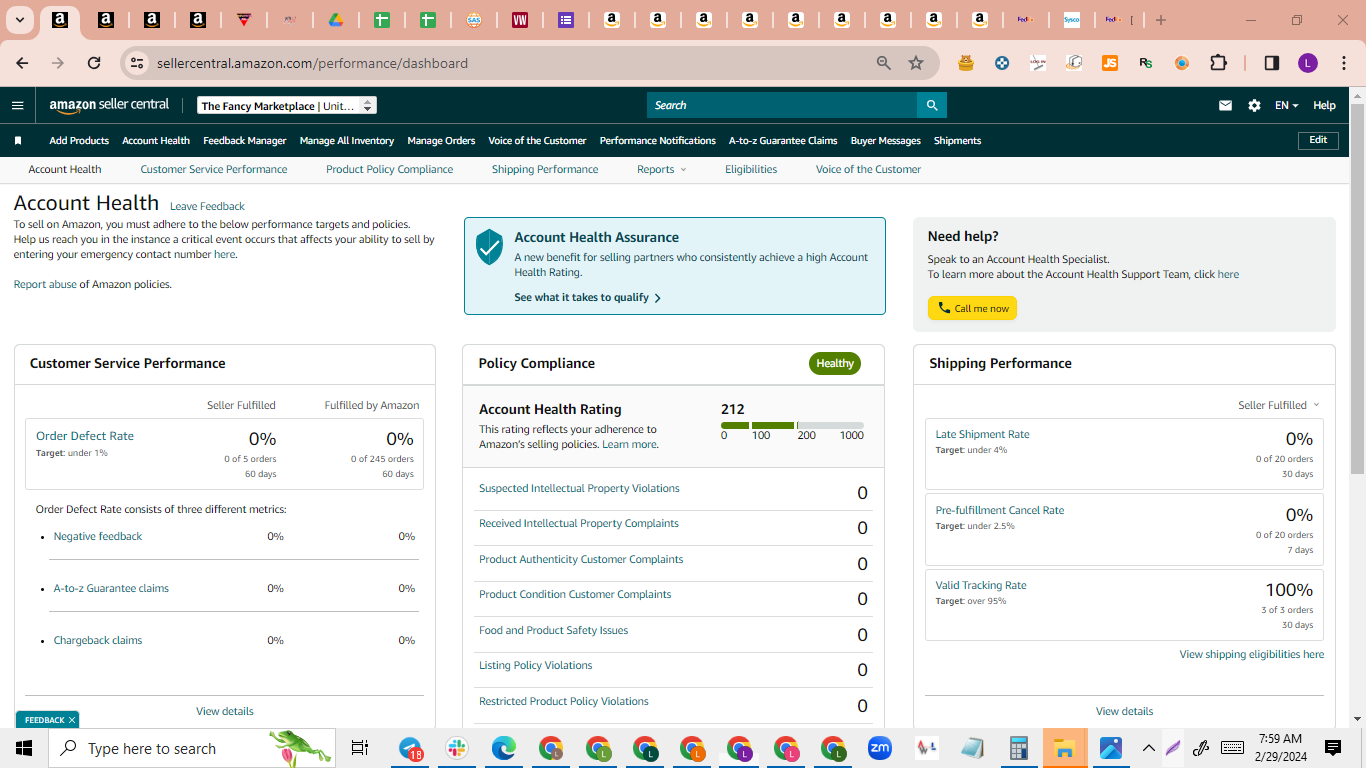Click the bookmark icon left of Add Products
Image resolution: width=1366 pixels, height=768 pixels.
pyautogui.click(x=17, y=141)
